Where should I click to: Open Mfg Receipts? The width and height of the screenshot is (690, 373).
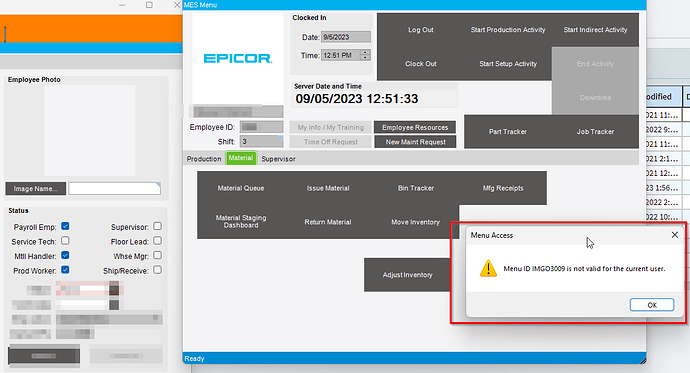click(x=503, y=188)
